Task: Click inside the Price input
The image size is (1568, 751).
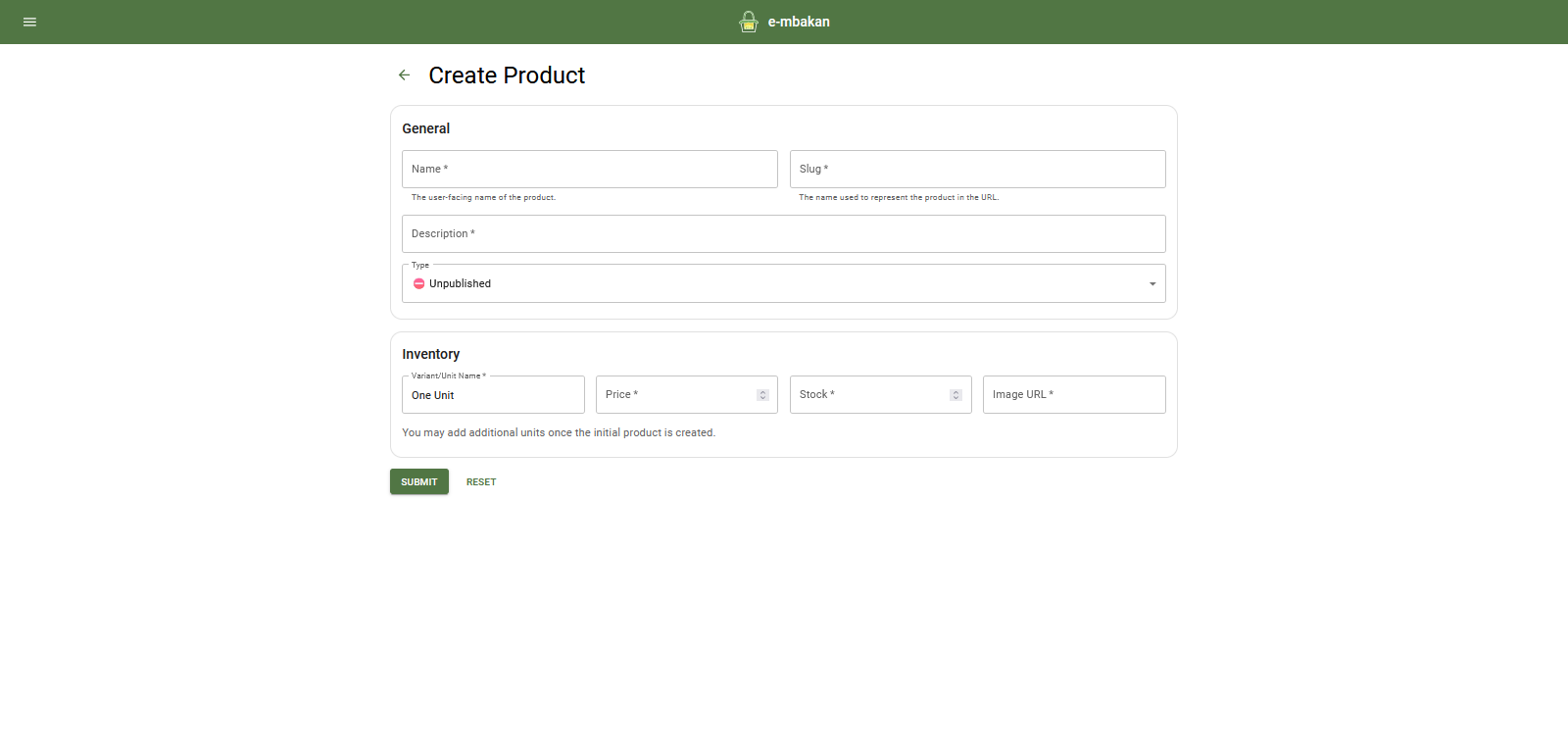Action: pyautogui.click(x=676, y=395)
